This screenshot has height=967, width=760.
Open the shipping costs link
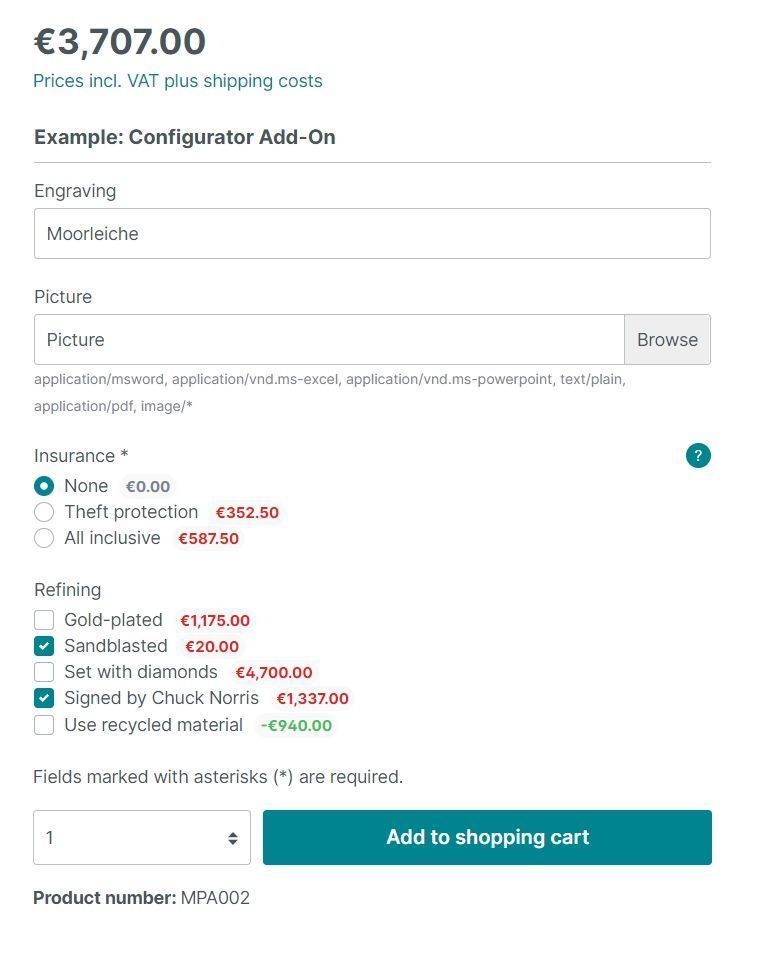(263, 81)
